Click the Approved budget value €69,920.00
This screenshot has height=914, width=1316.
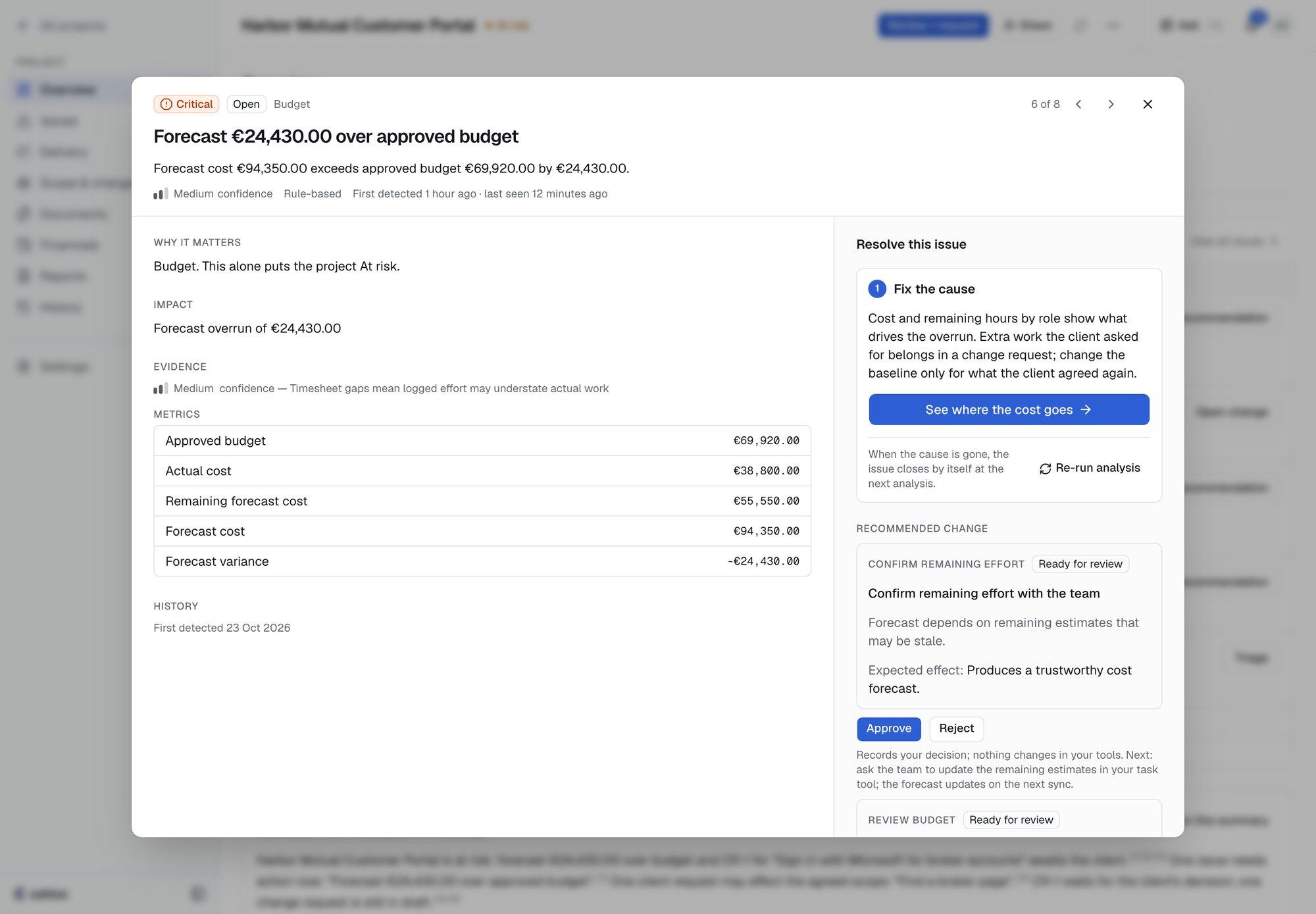pyautogui.click(x=767, y=441)
